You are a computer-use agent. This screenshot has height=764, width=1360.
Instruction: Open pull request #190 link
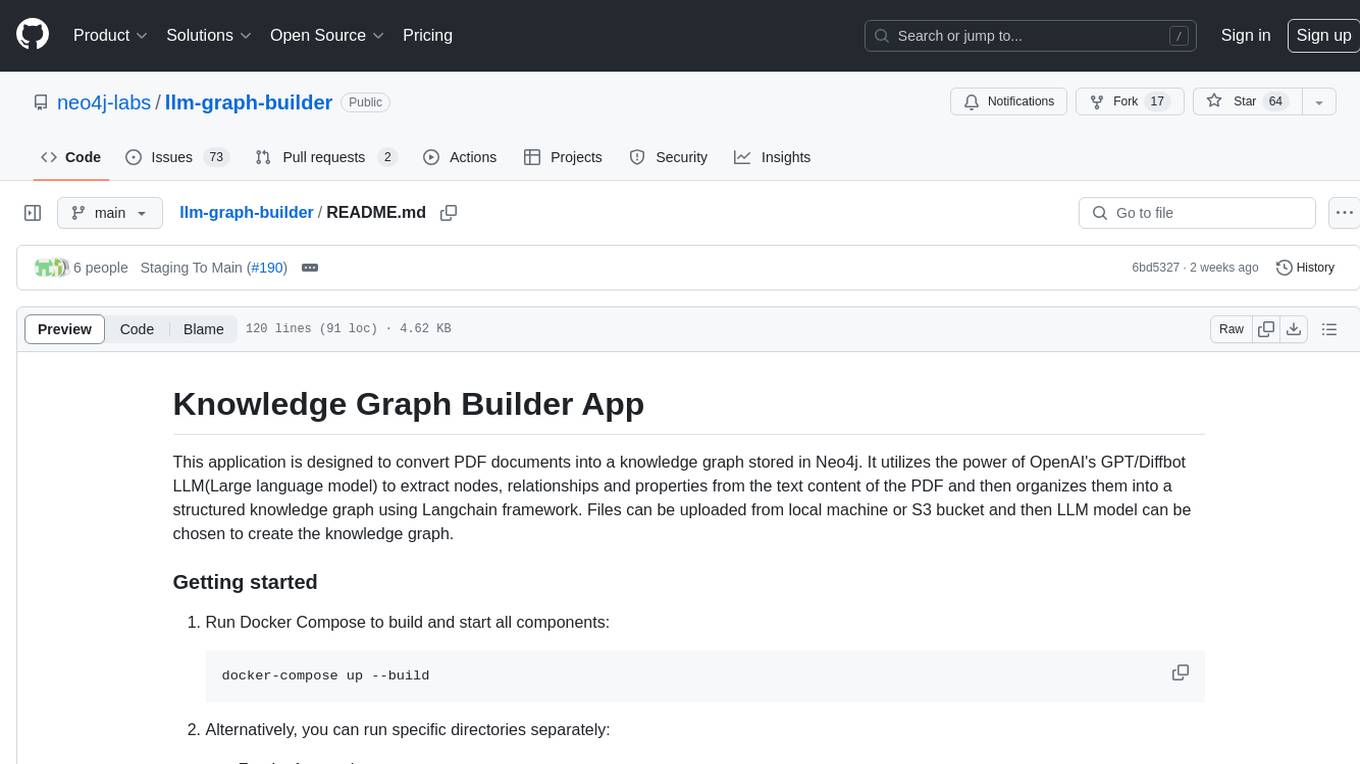tap(266, 268)
